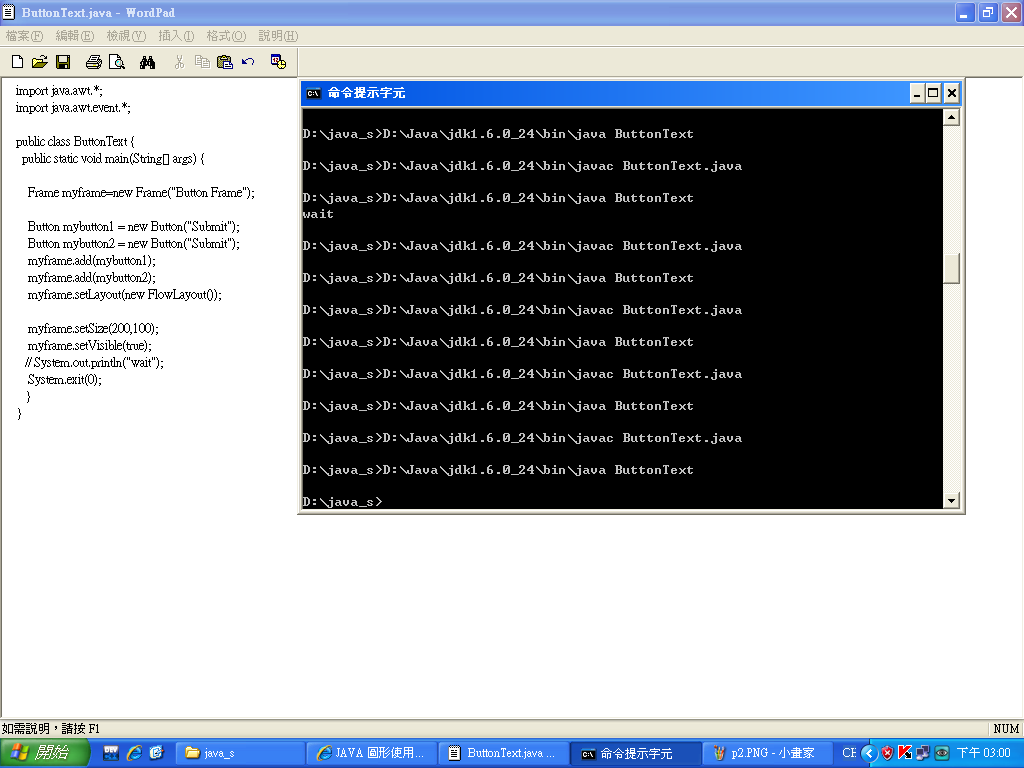Click the 'myframe.add(mybutton1);' line
Image resolution: width=1024 pixels, height=768 pixels.
pos(91,261)
